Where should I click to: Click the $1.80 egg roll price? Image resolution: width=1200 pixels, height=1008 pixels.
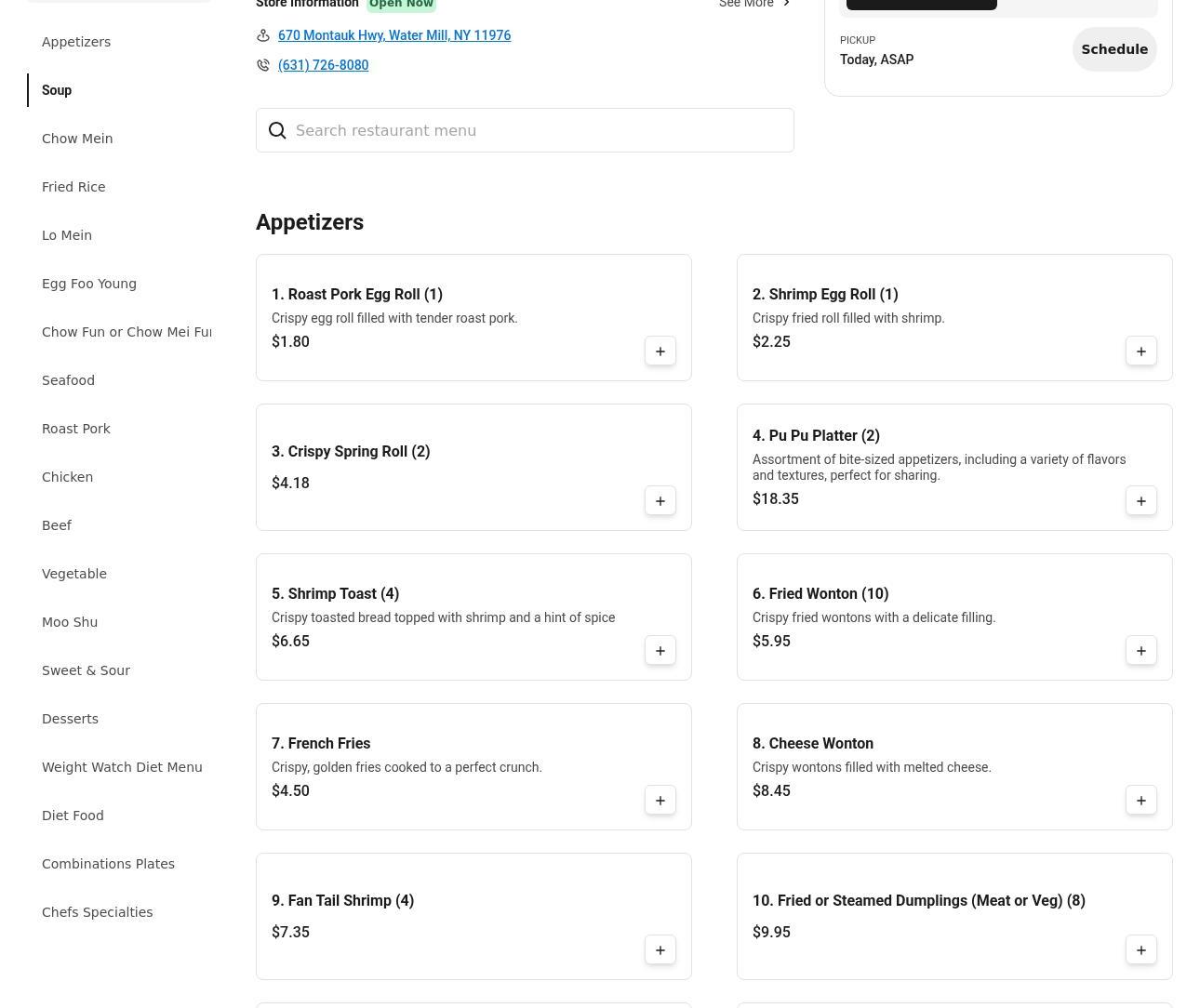290,341
